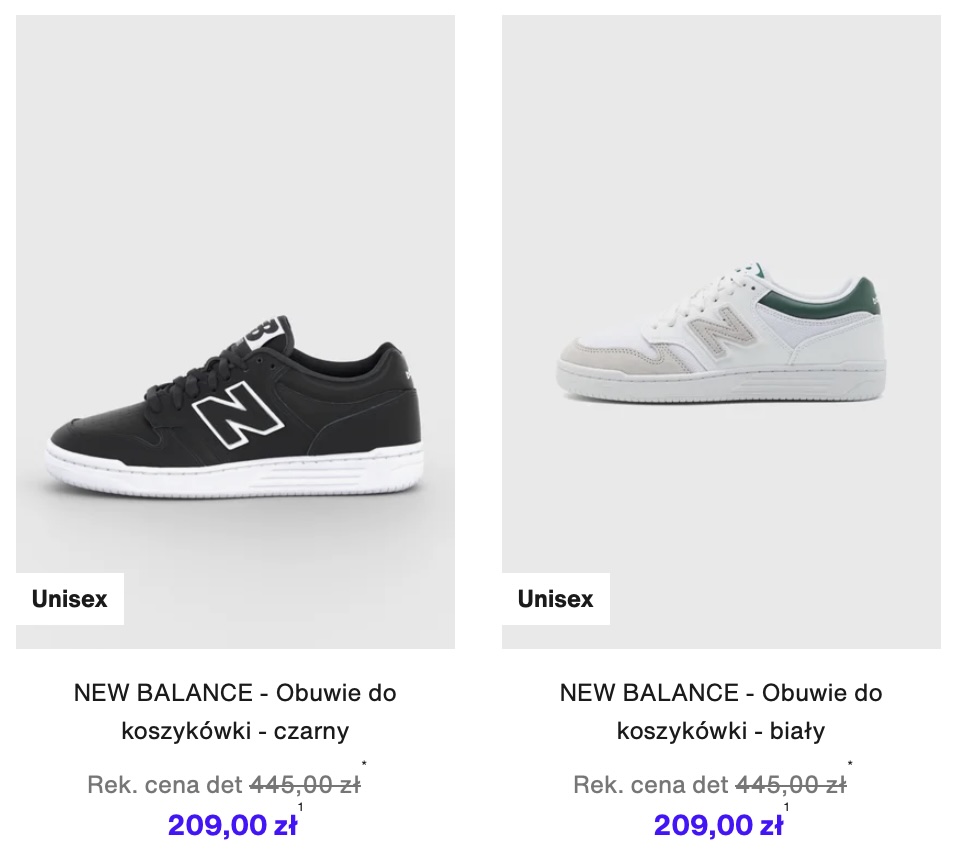Click the 209,00 zł price under black shoe

pos(232,825)
